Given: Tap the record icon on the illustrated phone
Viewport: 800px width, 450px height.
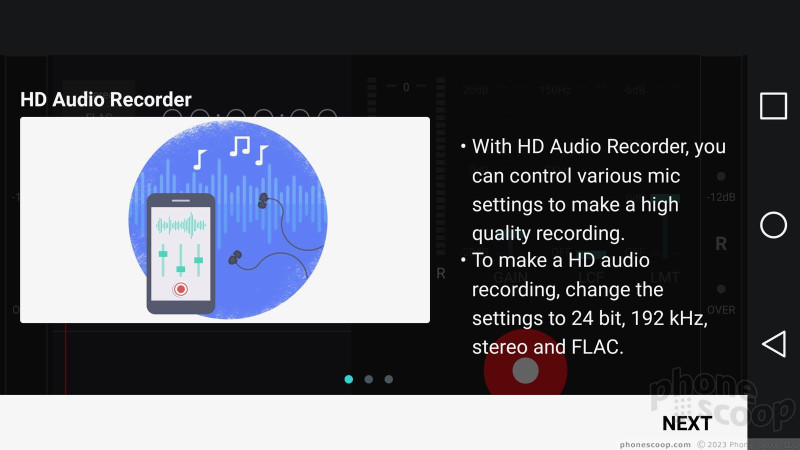Looking at the screenshot, I should [x=181, y=289].
